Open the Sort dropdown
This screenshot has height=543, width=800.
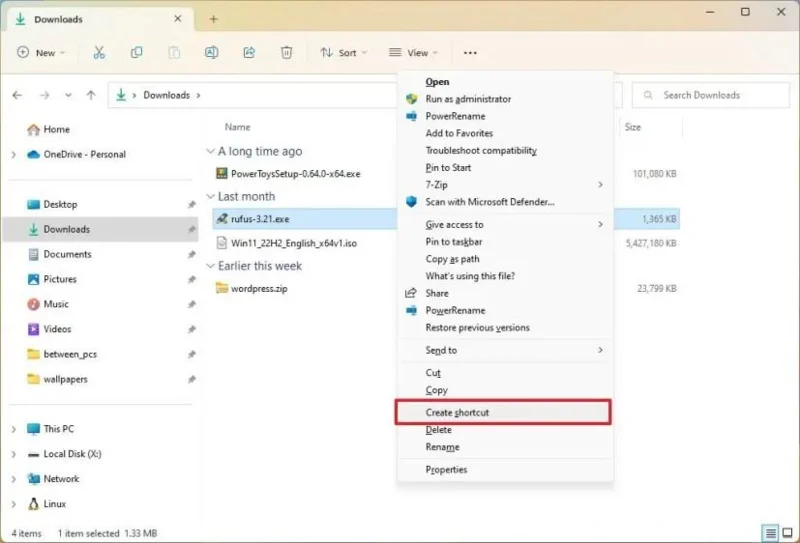(x=343, y=53)
